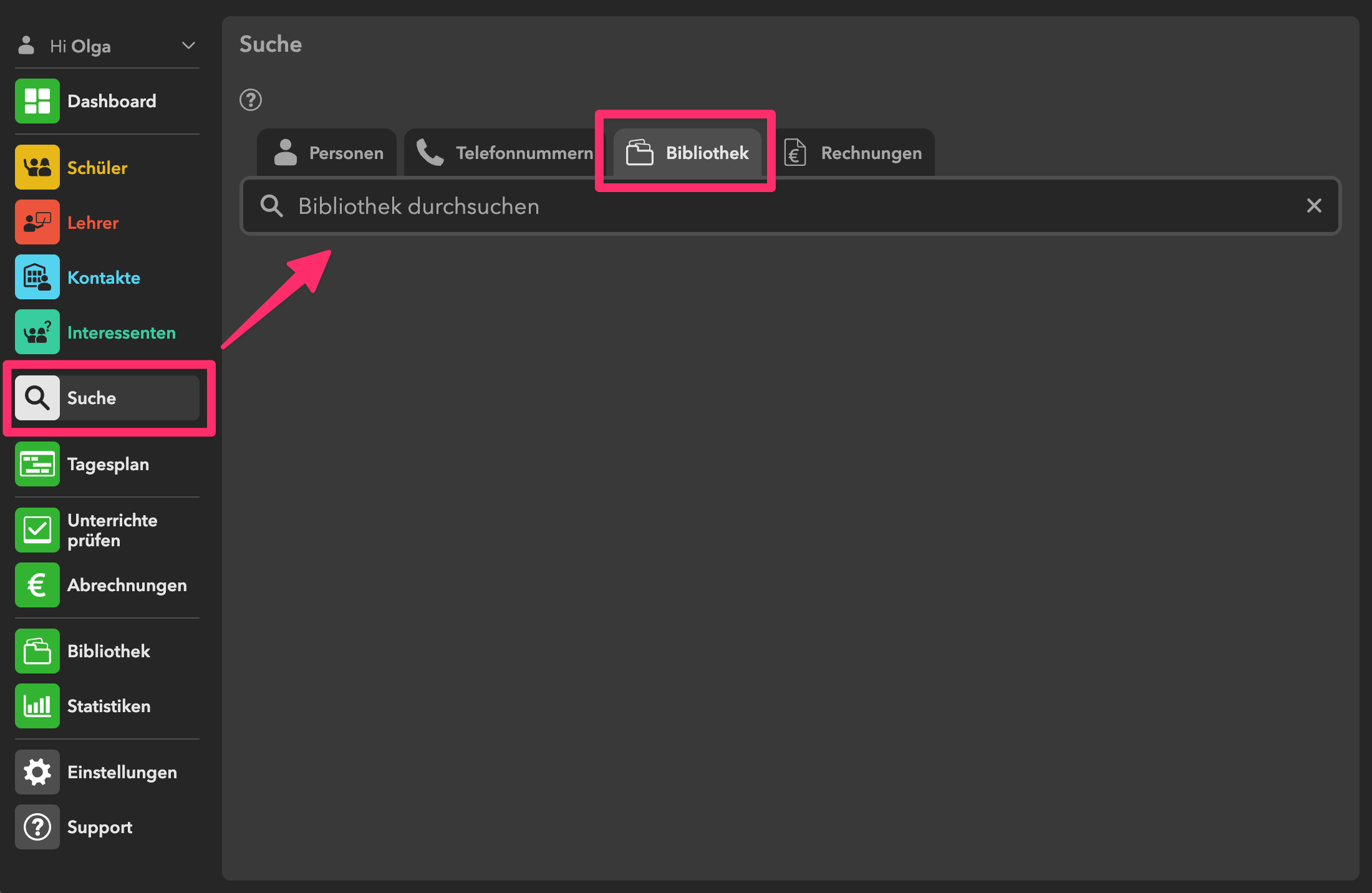Select the Bibliothek search tab
This screenshot has width=1372, height=893.
(687, 153)
